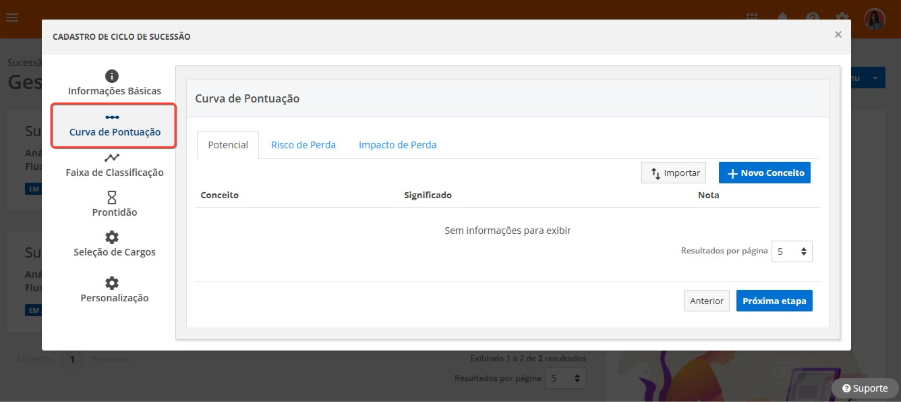Go to Próxima etapa
Image resolution: width=901 pixels, height=402 pixels.
coord(775,301)
